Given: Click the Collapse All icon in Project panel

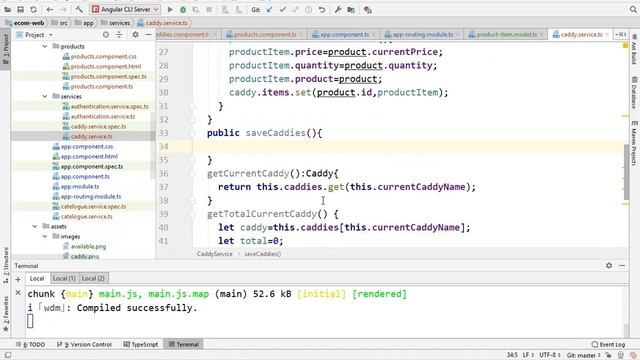Looking at the screenshot, I should pyautogui.click(x=119, y=35).
